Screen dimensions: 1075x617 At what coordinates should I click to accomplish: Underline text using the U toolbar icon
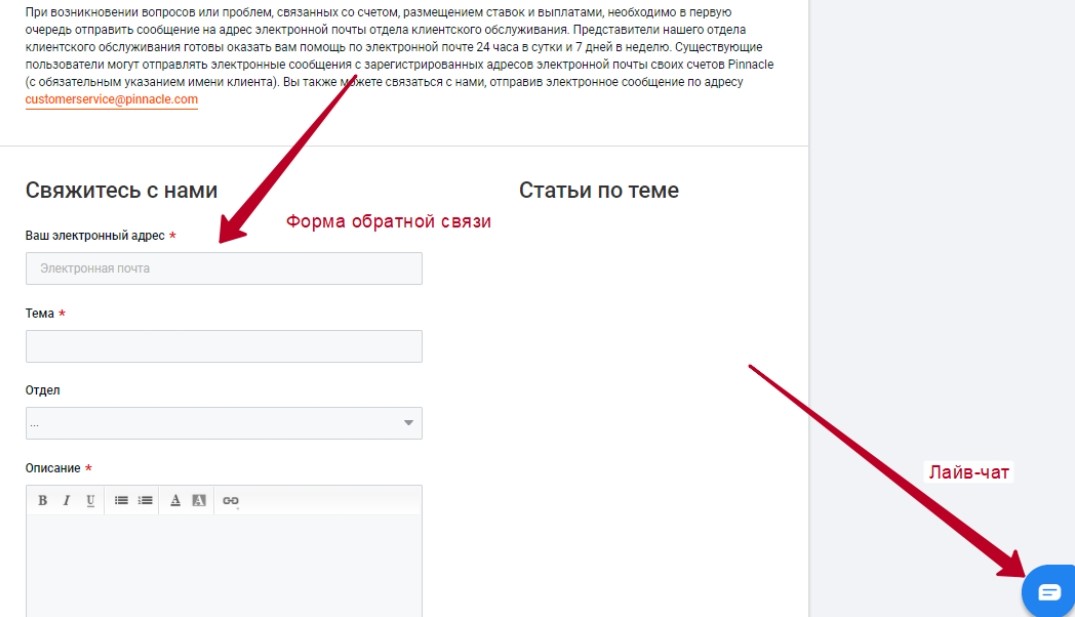click(x=90, y=499)
